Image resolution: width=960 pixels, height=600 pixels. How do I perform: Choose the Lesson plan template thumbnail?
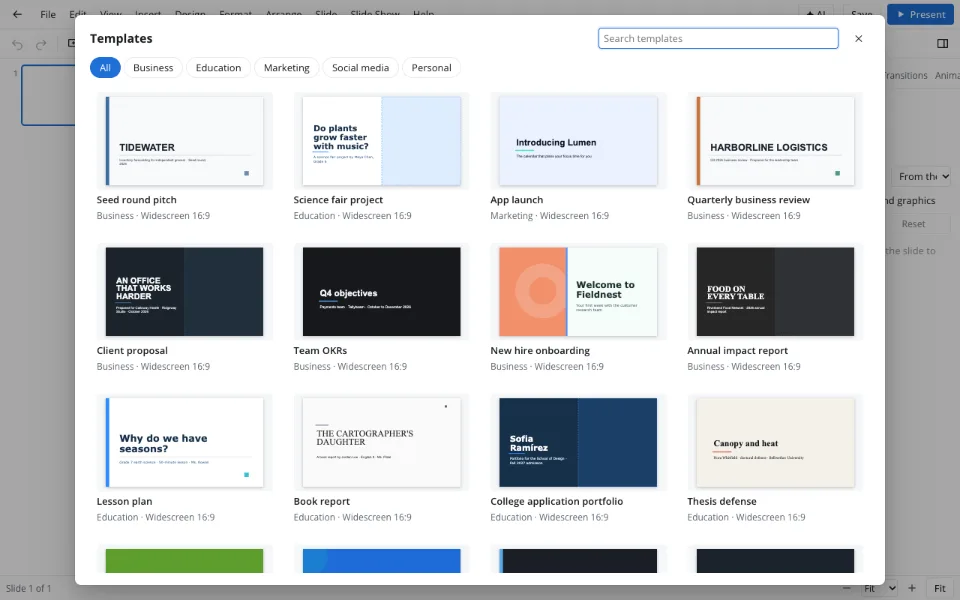click(184, 442)
